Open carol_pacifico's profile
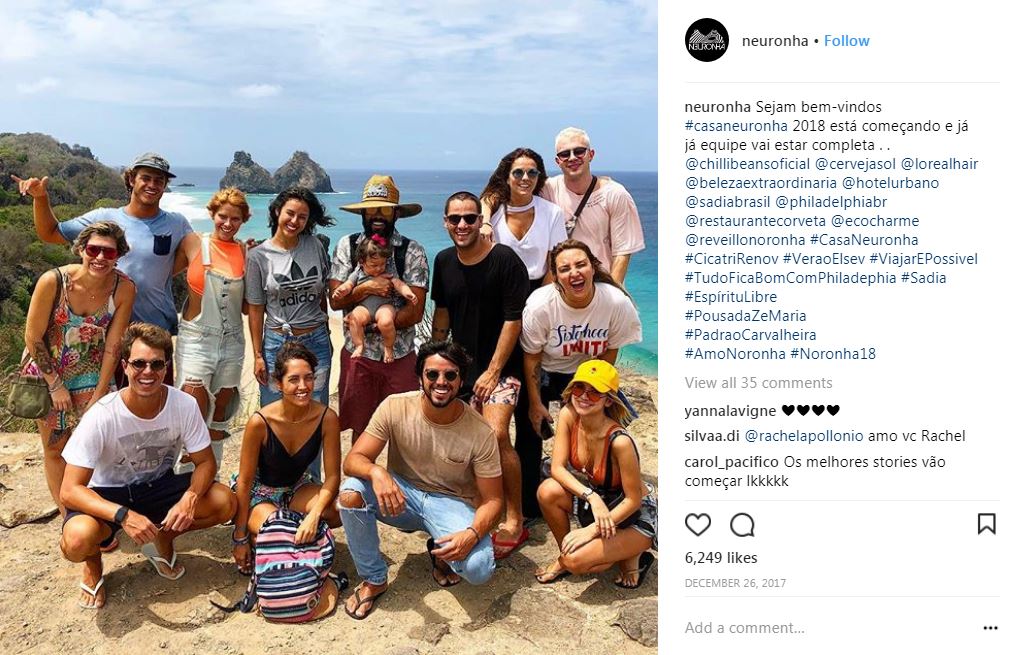 click(732, 462)
